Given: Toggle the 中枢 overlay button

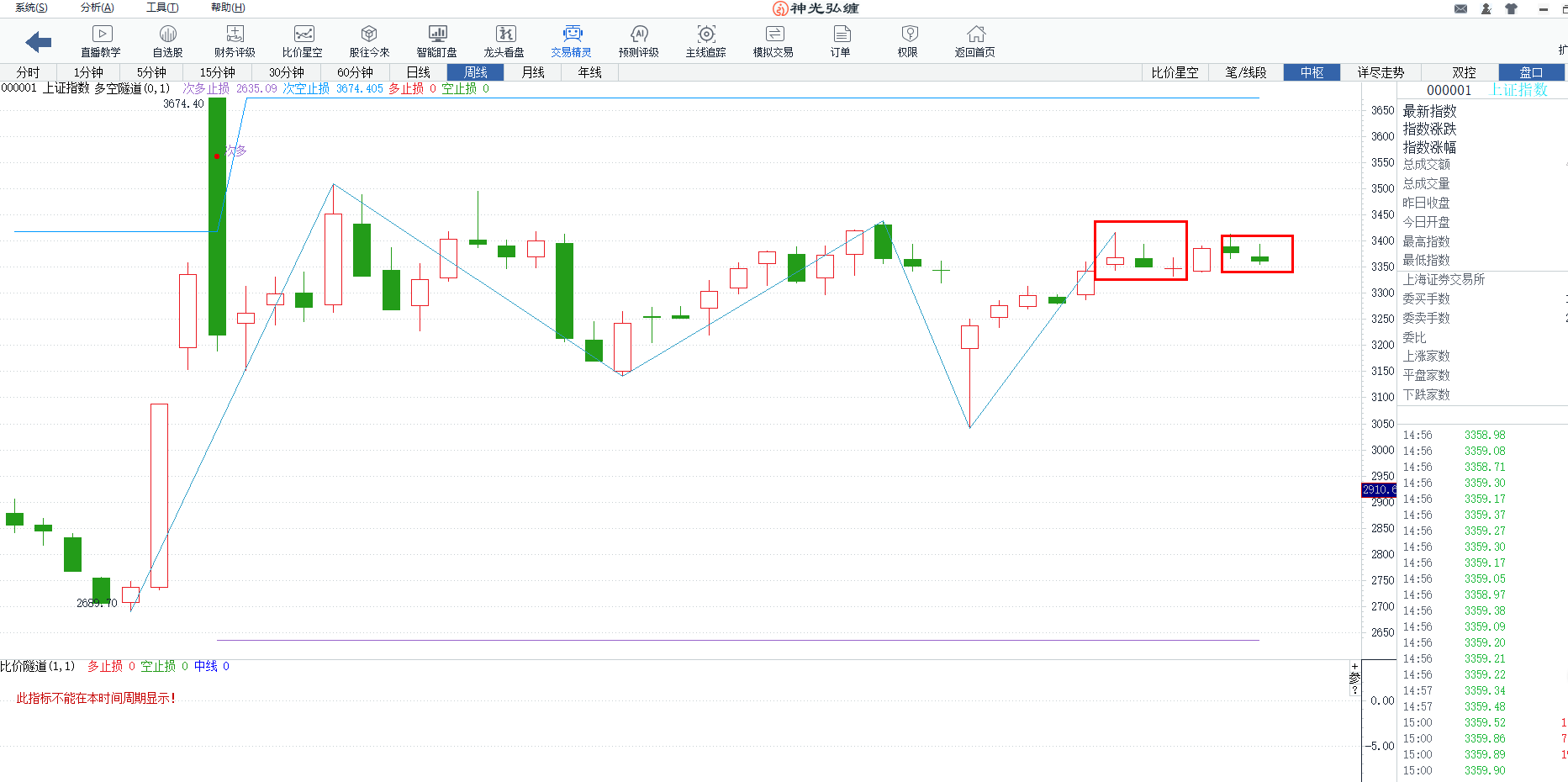Looking at the screenshot, I should (x=1312, y=72).
